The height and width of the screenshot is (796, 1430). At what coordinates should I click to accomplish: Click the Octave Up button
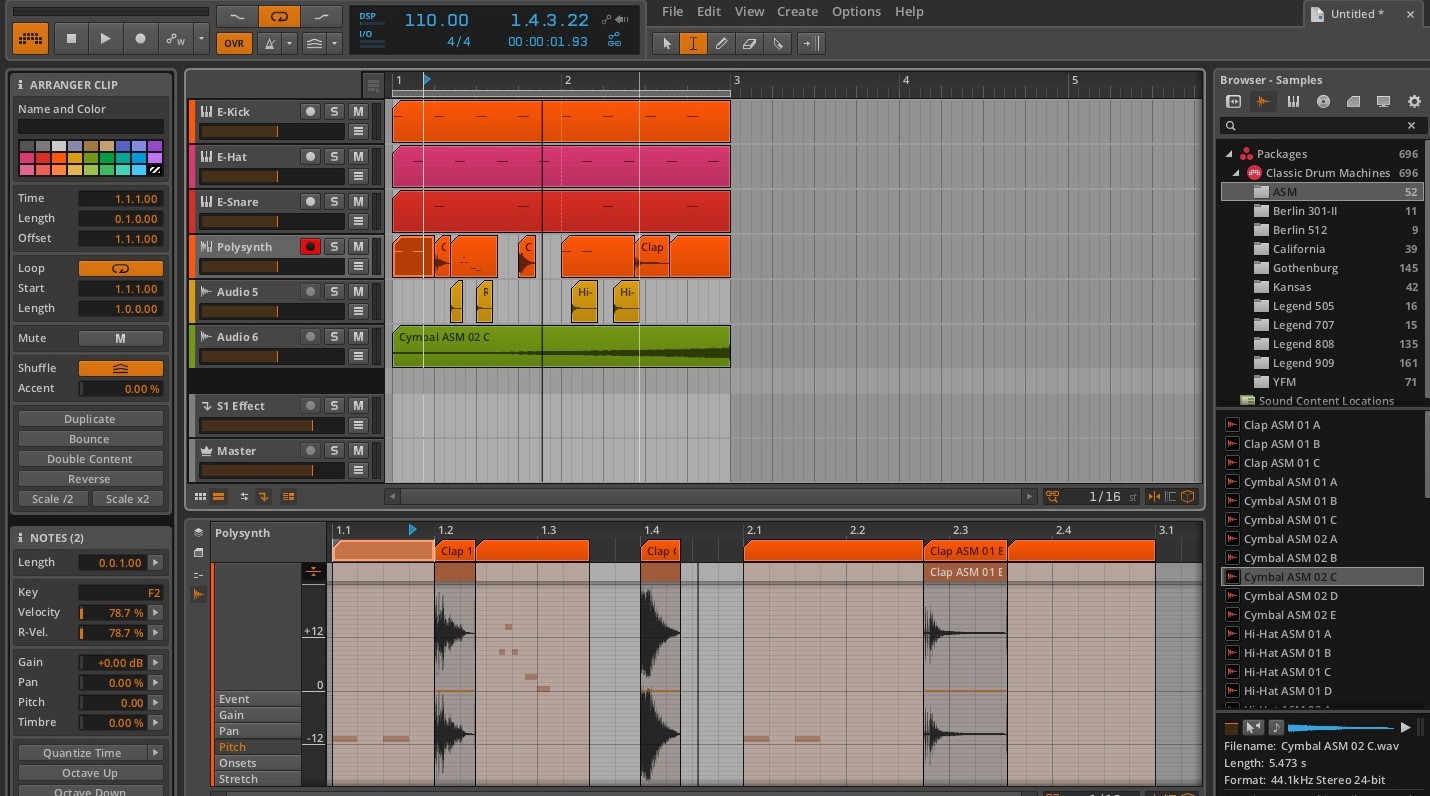[90, 773]
